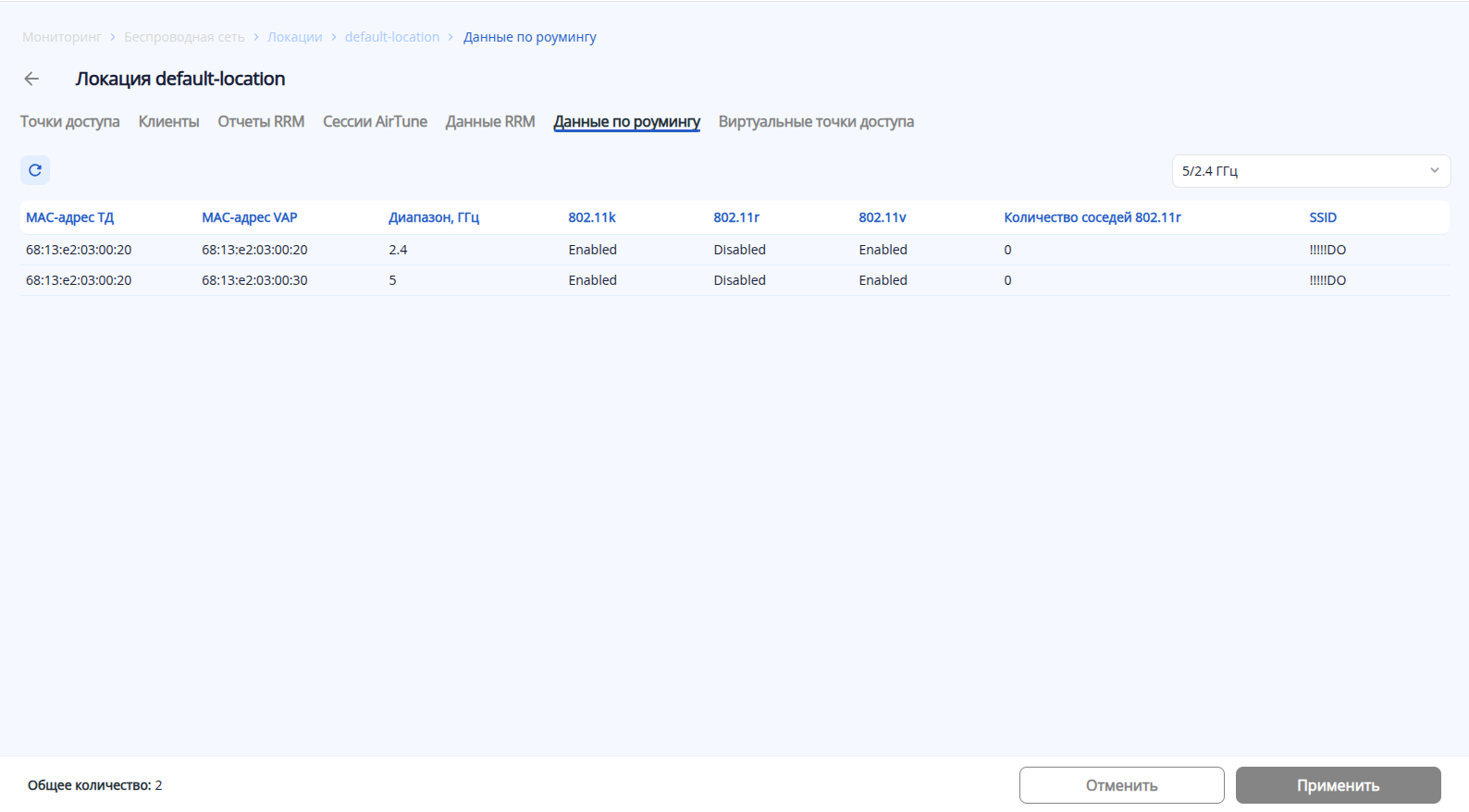This screenshot has width=1469, height=812.
Task: Navigate to the Локации breadcrumb
Action: click(295, 37)
